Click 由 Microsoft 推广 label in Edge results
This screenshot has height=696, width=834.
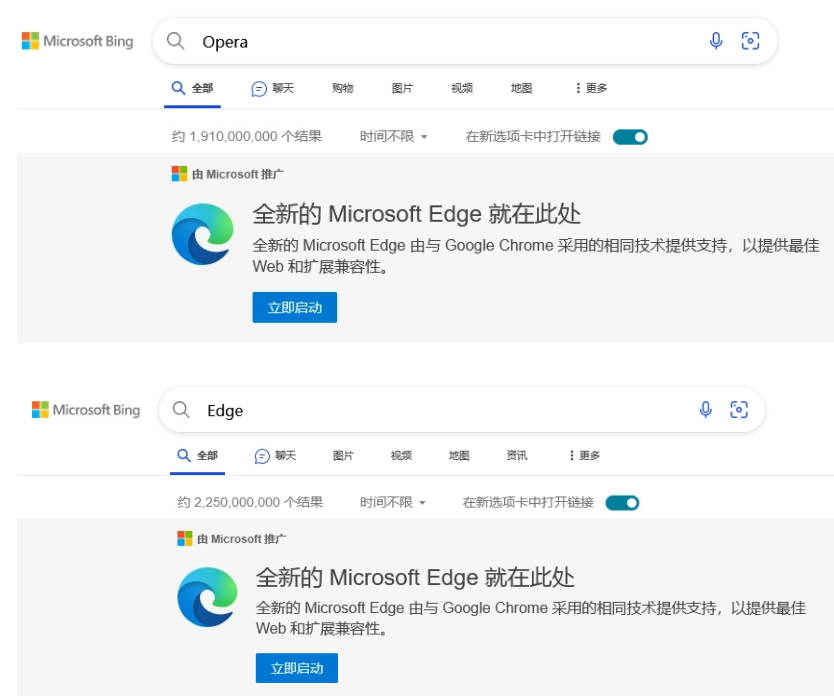[241, 539]
